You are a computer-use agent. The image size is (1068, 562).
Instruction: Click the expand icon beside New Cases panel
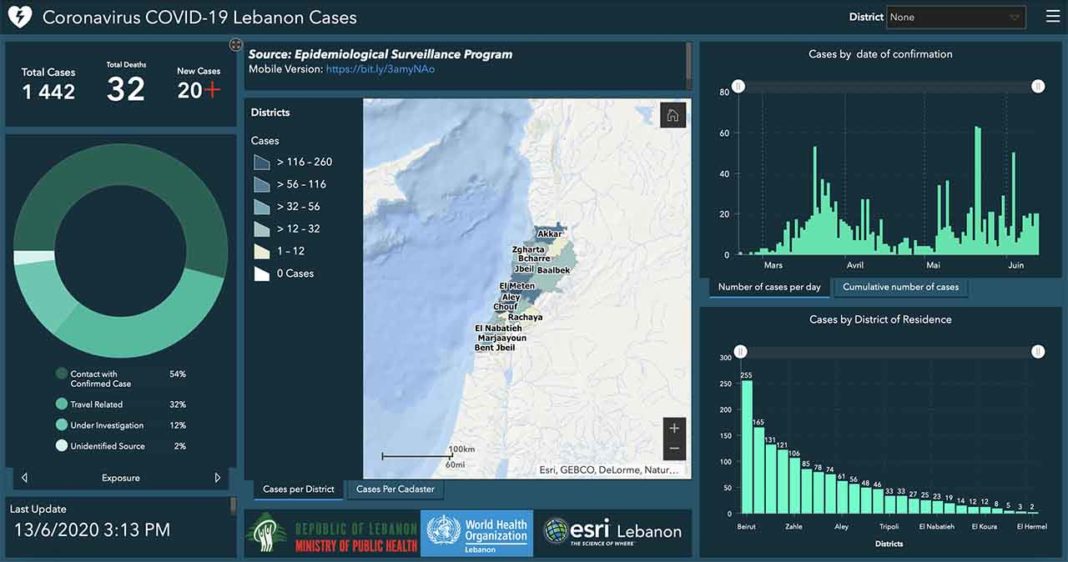pyautogui.click(x=236, y=45)
